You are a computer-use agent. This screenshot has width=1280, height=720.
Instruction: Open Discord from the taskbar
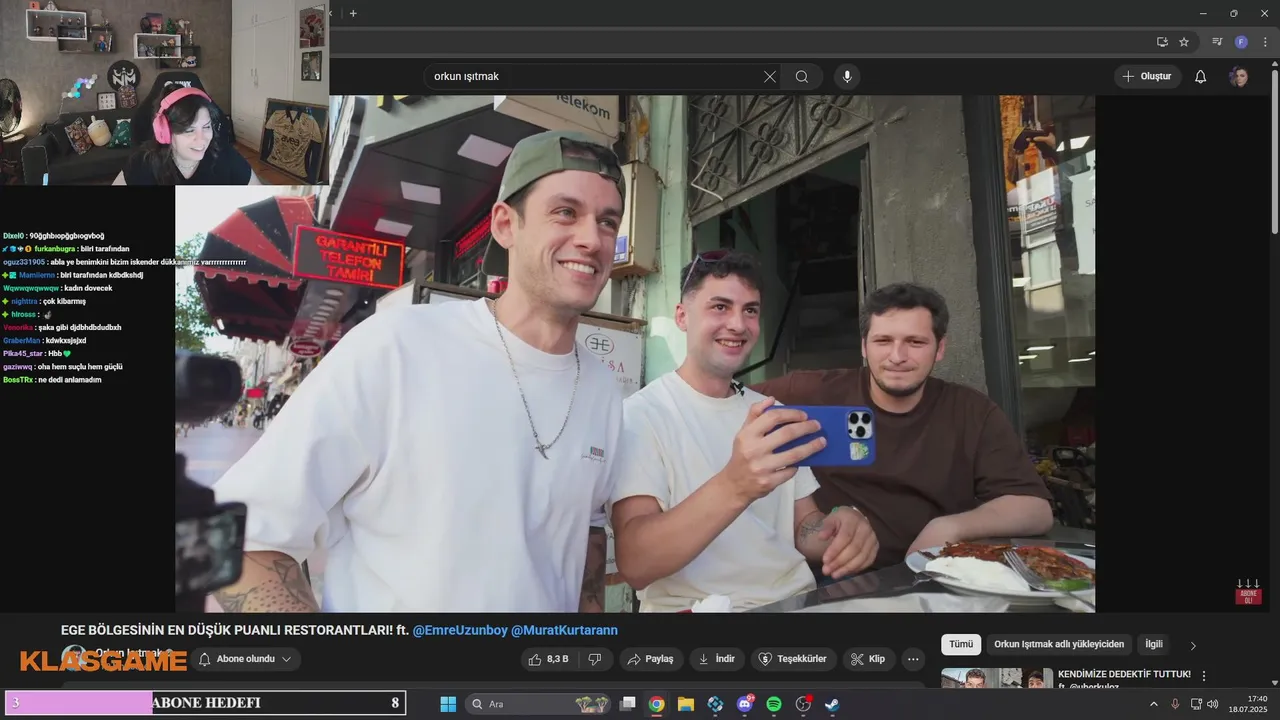click(x=744, y=704)
